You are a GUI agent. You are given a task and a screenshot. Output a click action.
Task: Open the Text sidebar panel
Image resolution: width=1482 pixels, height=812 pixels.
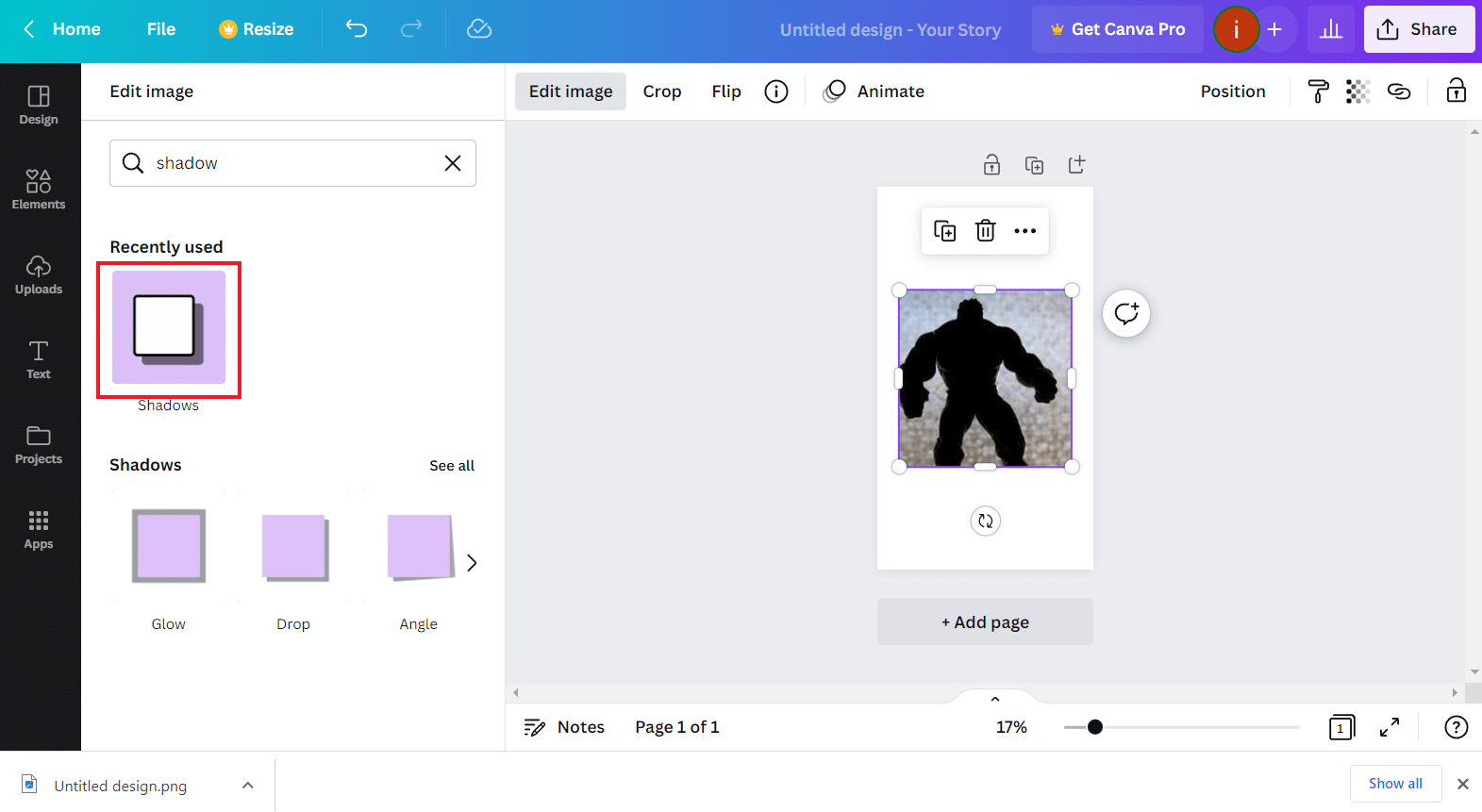tap(39, 359)
